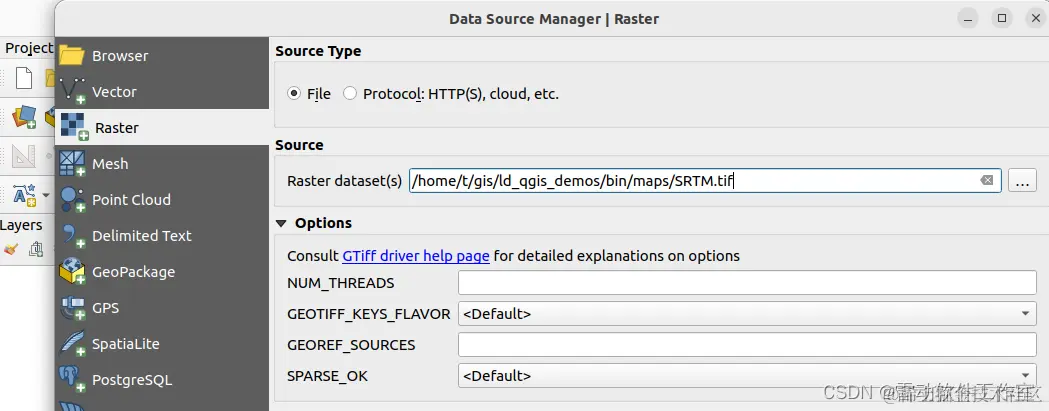The image size is (1049, 411).
Task: Choose the Protocol HTTP(S) cloud radio button
Action: click(x=350, y=94)
